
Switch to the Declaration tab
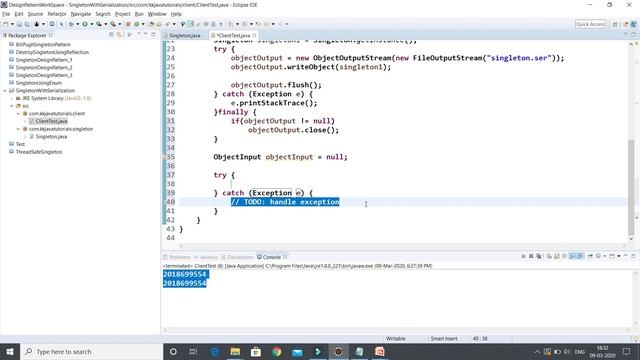tap(237, 257)
